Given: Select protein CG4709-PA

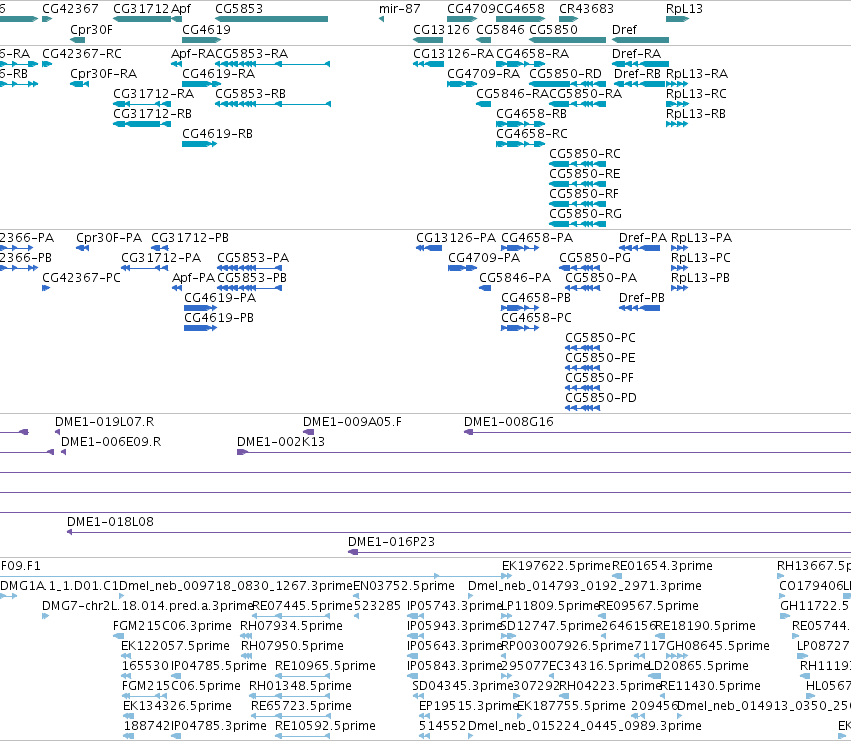Looking at the screenshot, I should coord(484,258).
